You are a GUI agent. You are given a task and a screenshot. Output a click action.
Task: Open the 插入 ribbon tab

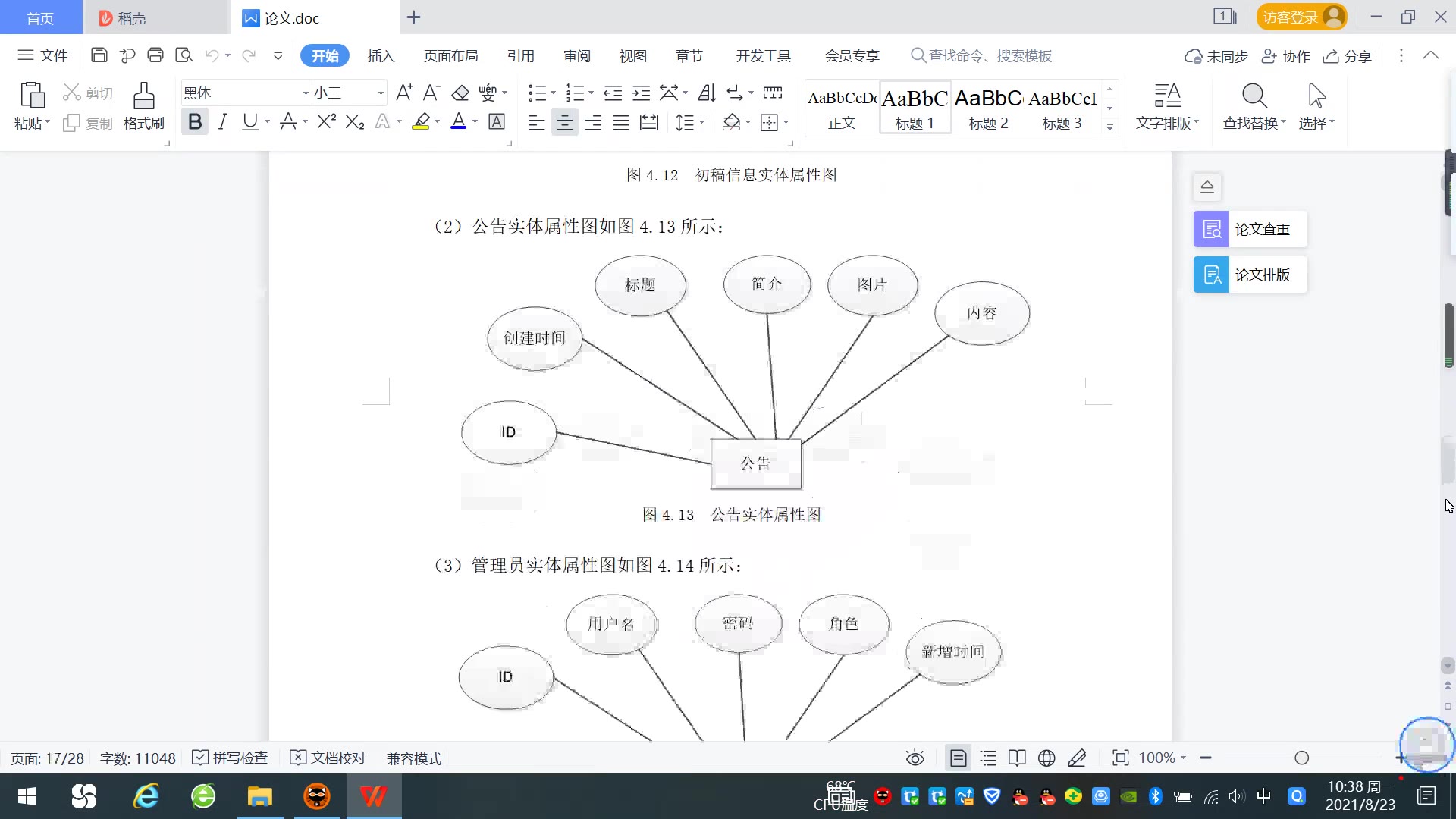[x=381, y=56]
